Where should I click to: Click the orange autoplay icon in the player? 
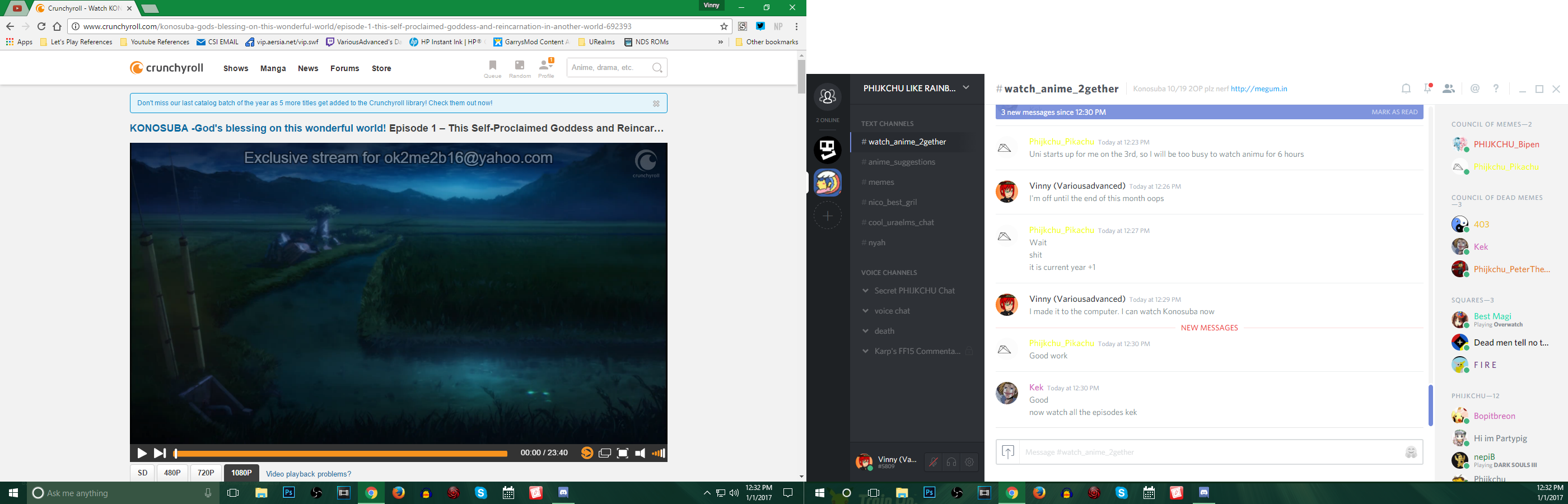coord(587,453)
